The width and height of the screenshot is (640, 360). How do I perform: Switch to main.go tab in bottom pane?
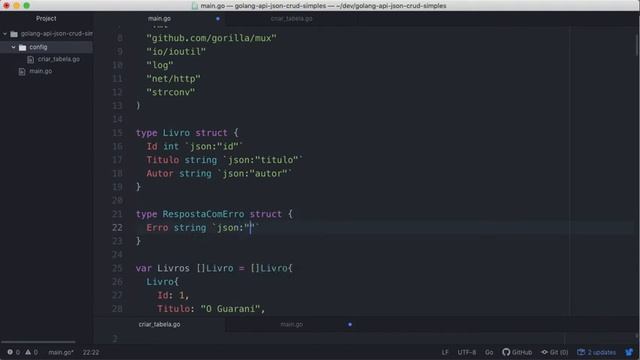point(291,324)
